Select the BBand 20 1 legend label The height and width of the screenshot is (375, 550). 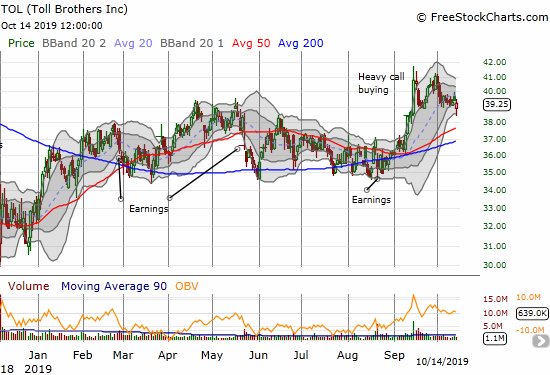(x=192, y=43)
